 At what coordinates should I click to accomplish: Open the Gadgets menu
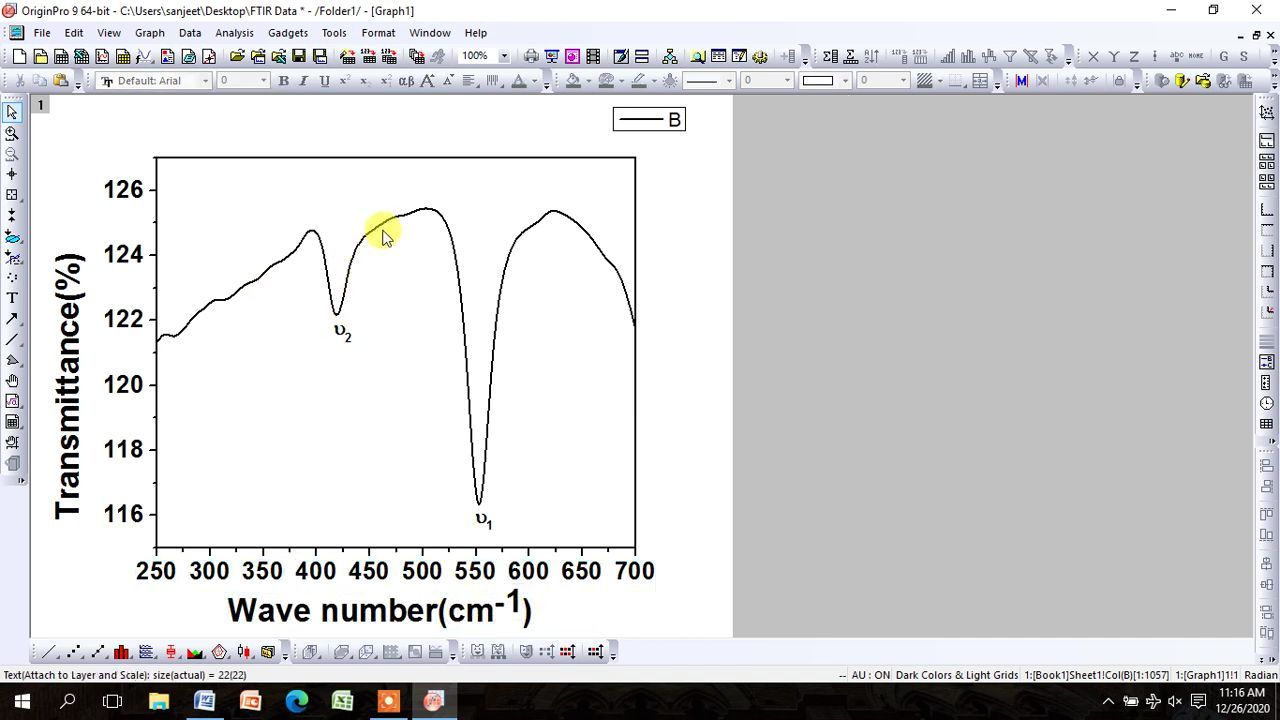[x=288, y=33]
